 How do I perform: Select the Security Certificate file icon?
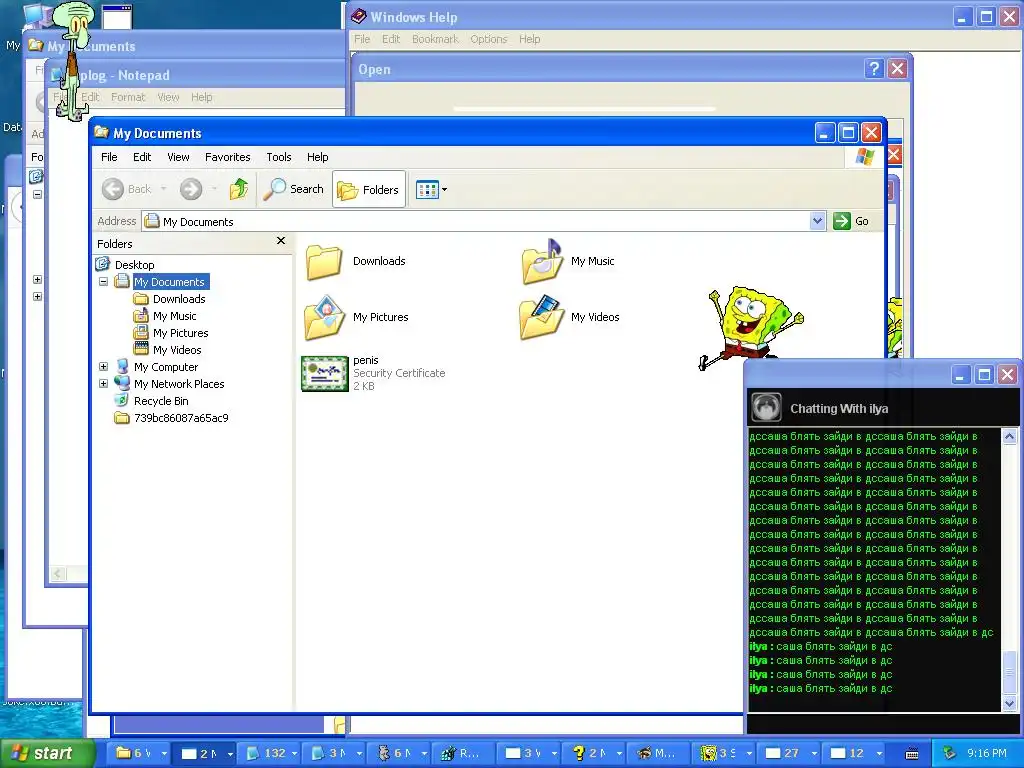pyautogui.click(x=325, y=374)
